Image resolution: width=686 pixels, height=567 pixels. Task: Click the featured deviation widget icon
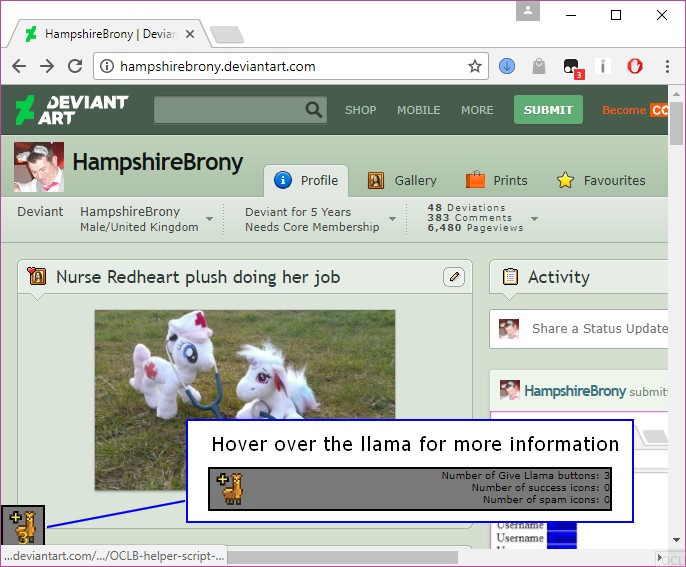[37, 276]
